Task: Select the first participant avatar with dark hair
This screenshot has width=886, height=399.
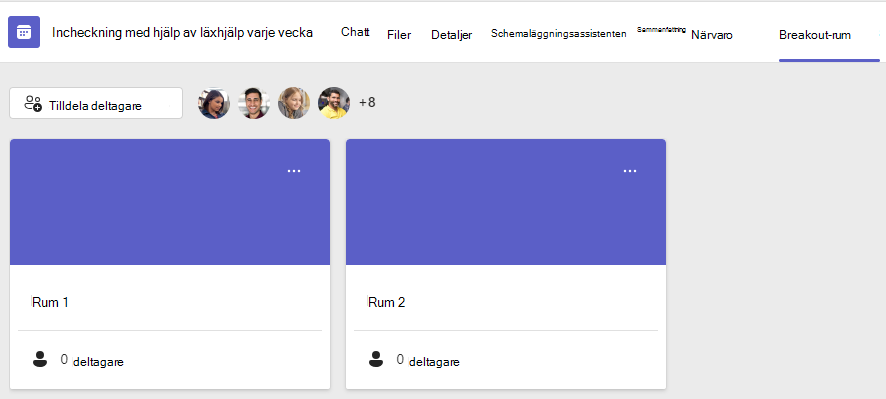Action: point(214,103)
